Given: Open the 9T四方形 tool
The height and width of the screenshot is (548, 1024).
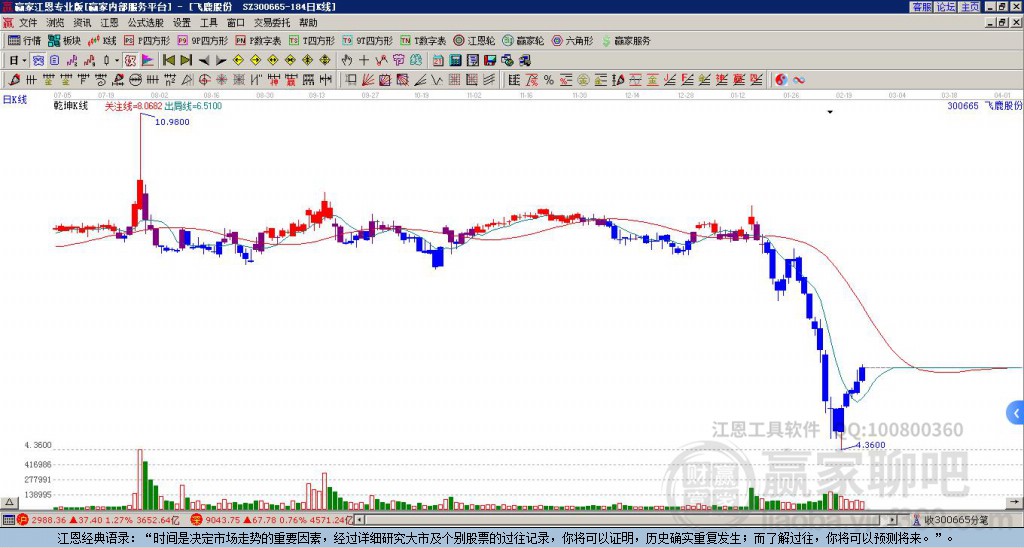Looking at the screenshot, I should point(368,40).
